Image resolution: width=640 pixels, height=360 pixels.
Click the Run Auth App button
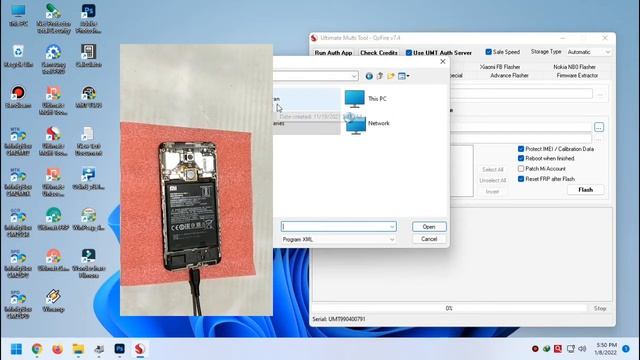coord(333,53)
